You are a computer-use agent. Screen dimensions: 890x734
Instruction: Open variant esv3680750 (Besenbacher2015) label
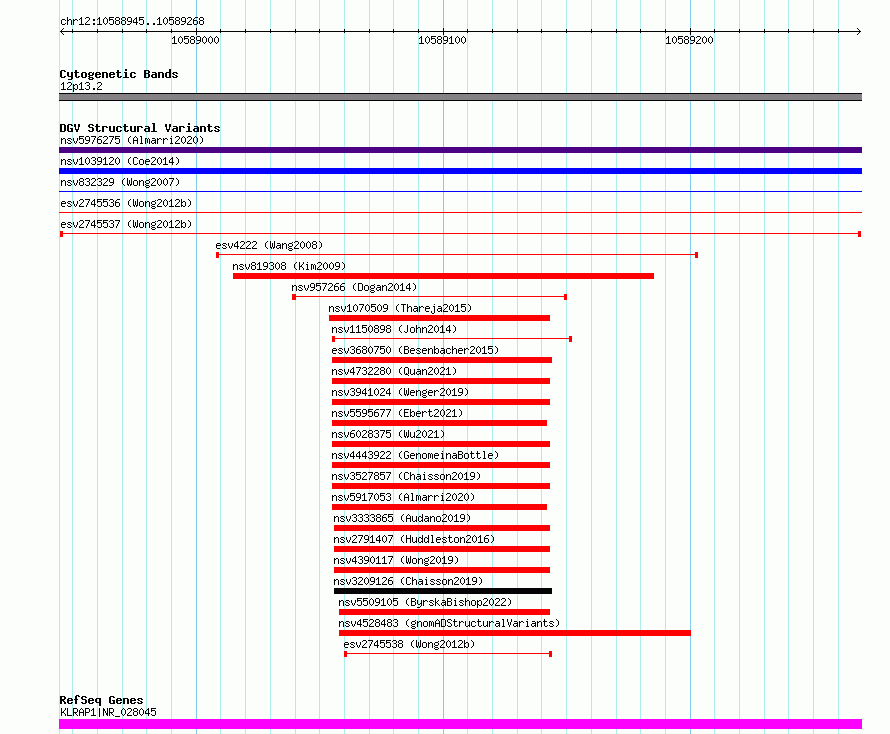click(x=415, y=350)
